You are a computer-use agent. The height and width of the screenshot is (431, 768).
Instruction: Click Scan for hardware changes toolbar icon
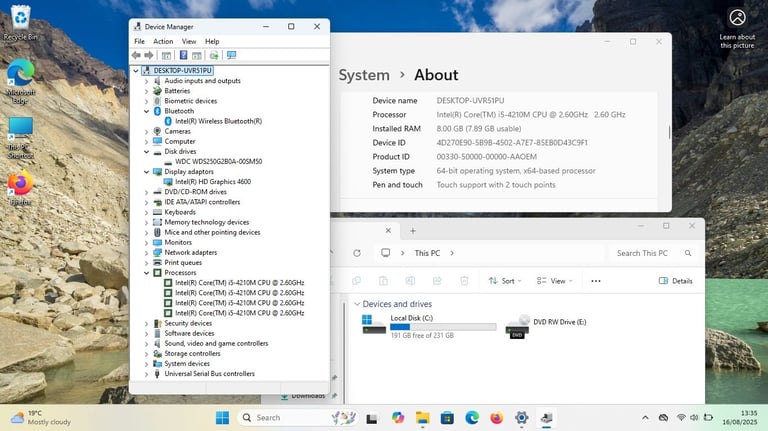pos(214,55)
